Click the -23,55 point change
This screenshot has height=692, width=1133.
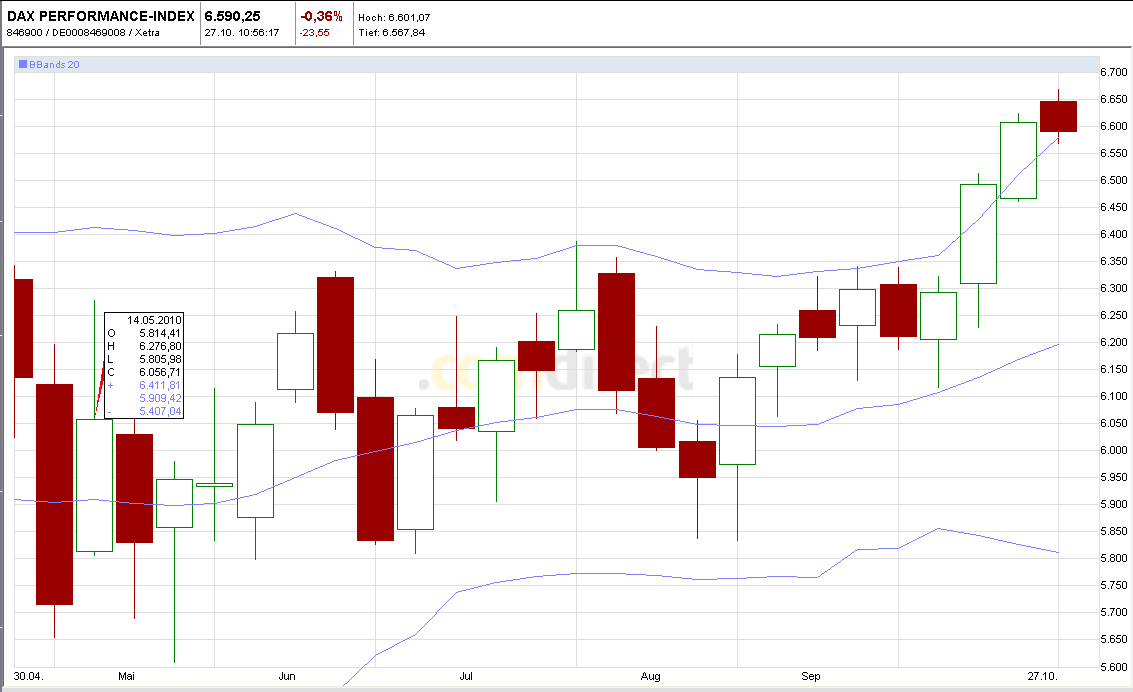click(x=315, y=33)
